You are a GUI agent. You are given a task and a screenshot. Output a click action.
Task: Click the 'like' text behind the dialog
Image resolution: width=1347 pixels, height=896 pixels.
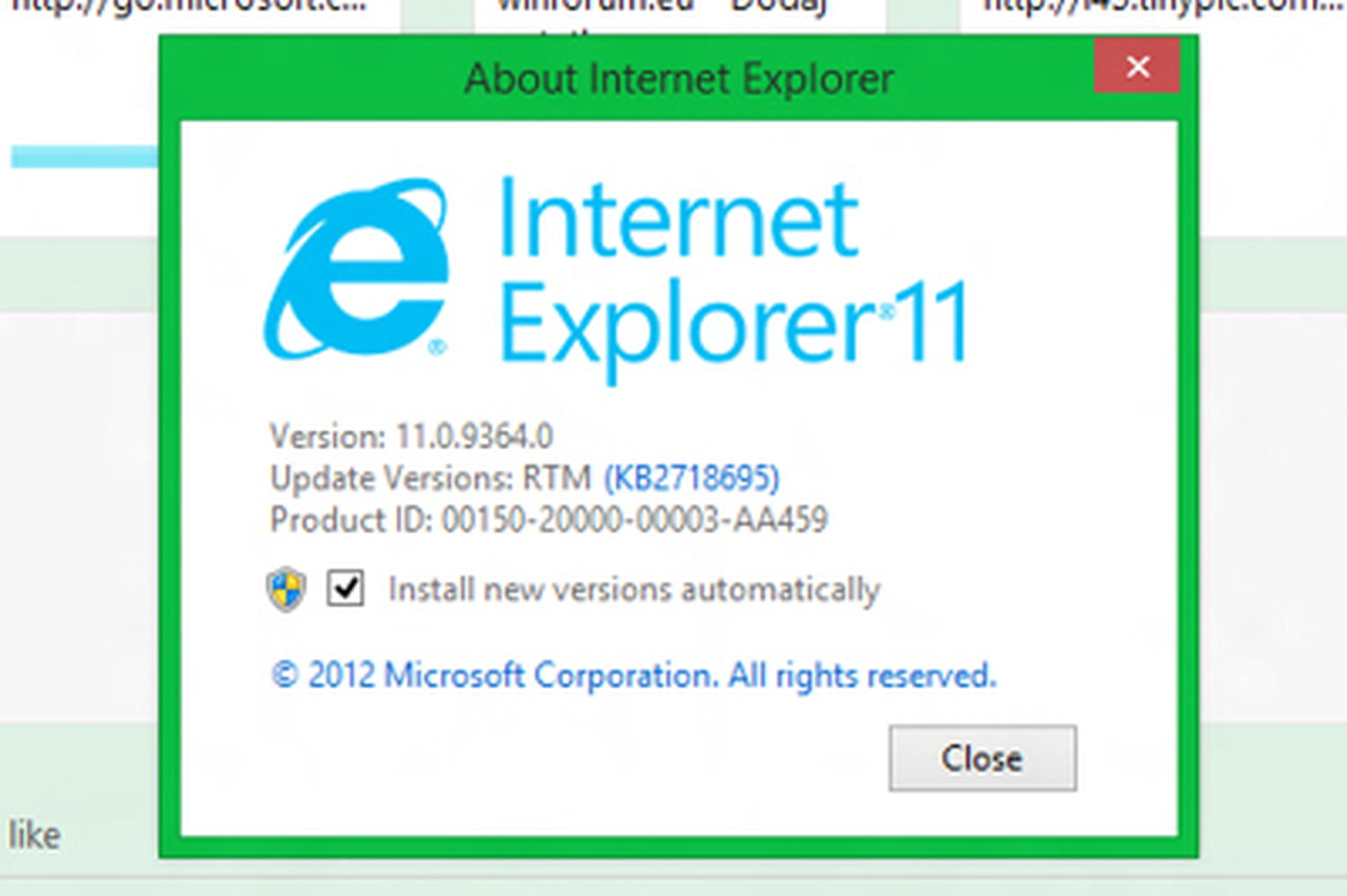[34, 835]
